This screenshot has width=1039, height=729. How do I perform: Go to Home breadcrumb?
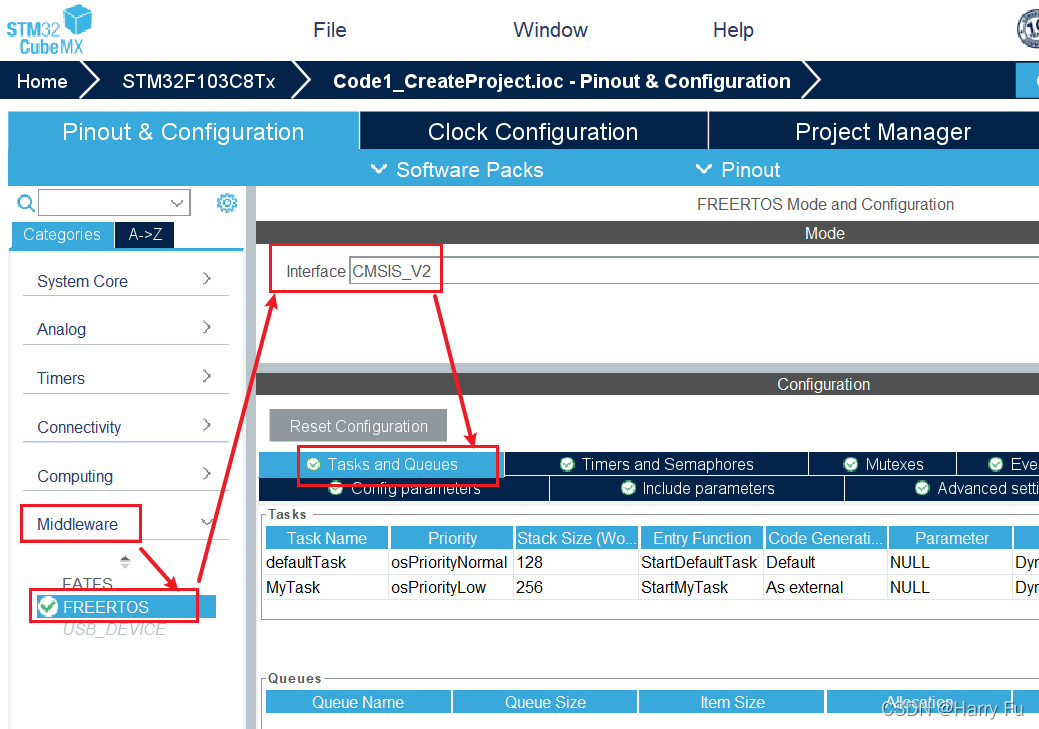coord(42,81)
